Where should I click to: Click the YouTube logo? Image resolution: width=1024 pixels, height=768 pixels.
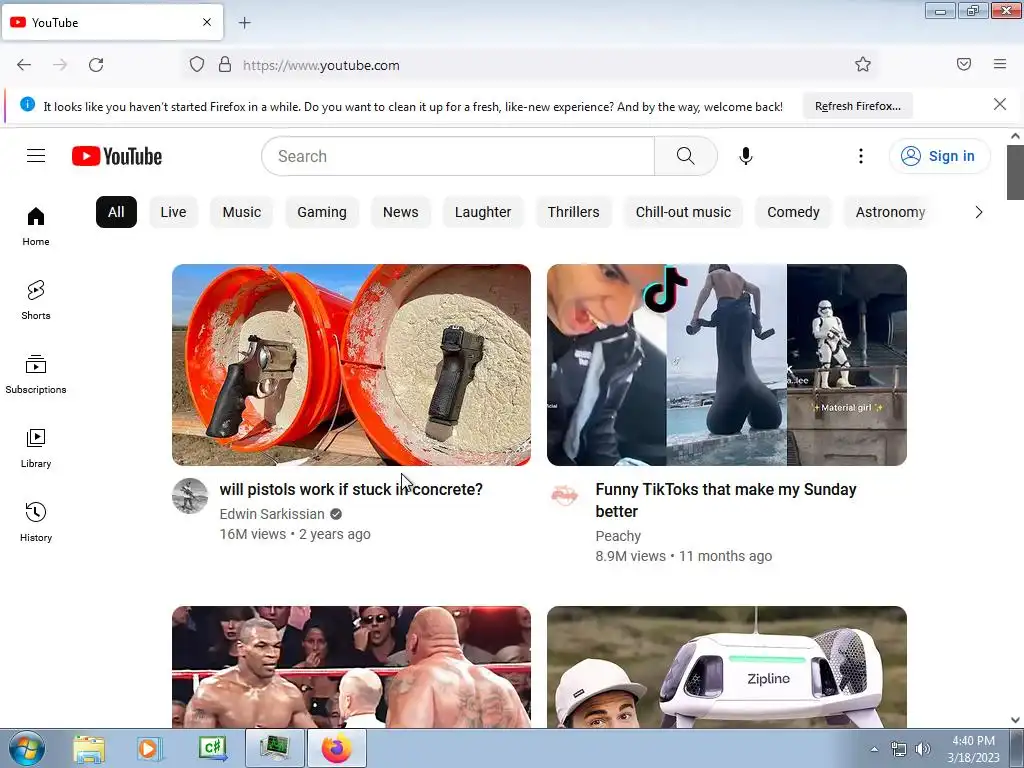pyautogui.click(x=117, y=156)
